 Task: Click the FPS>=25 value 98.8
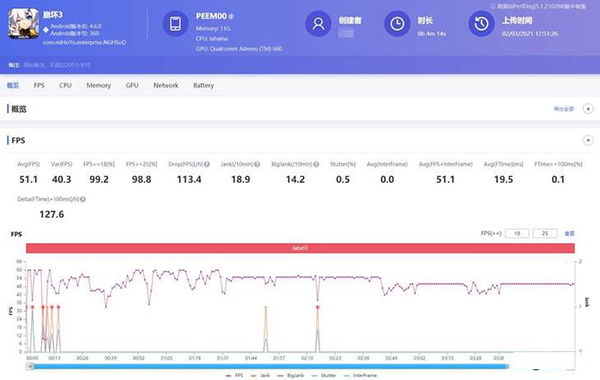[x=142, y=179]
